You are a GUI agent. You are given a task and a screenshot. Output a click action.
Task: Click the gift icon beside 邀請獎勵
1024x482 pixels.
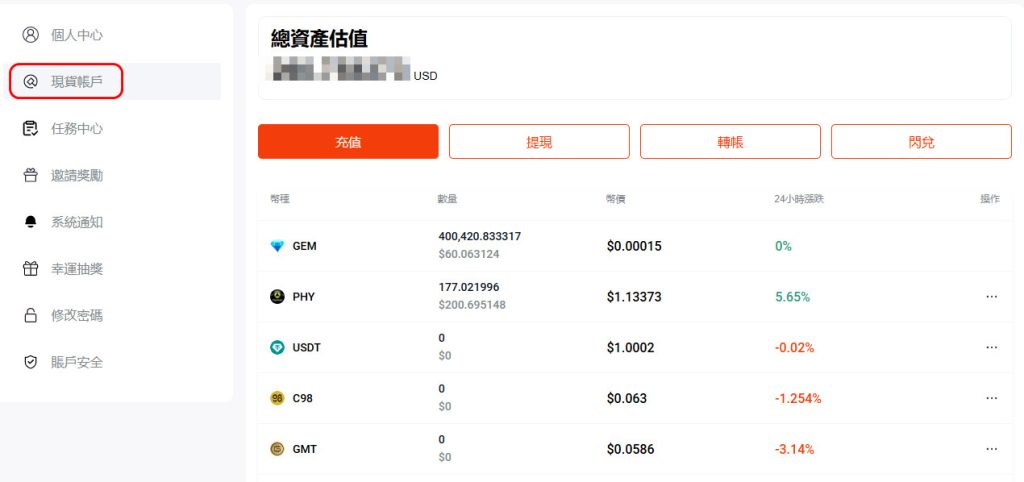pyautogui.click(x=31, y=176)
